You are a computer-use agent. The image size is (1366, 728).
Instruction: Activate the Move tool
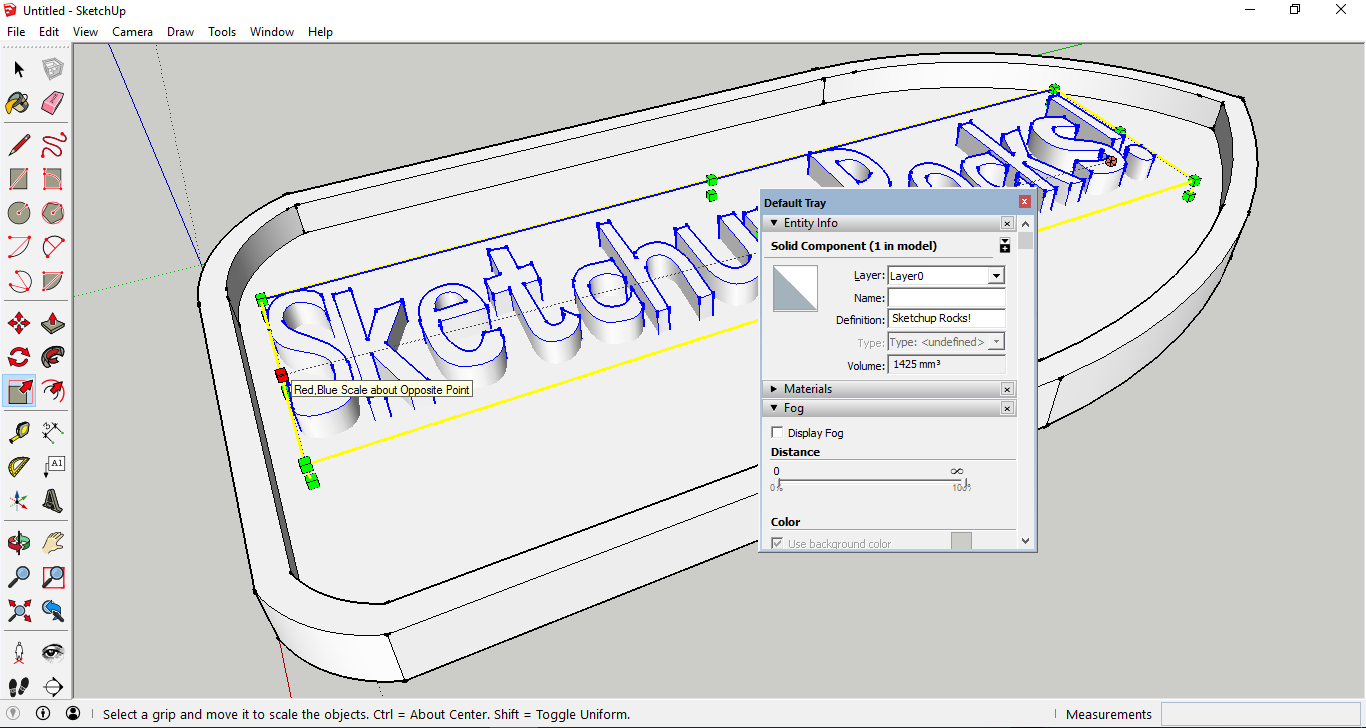(19, 323)
